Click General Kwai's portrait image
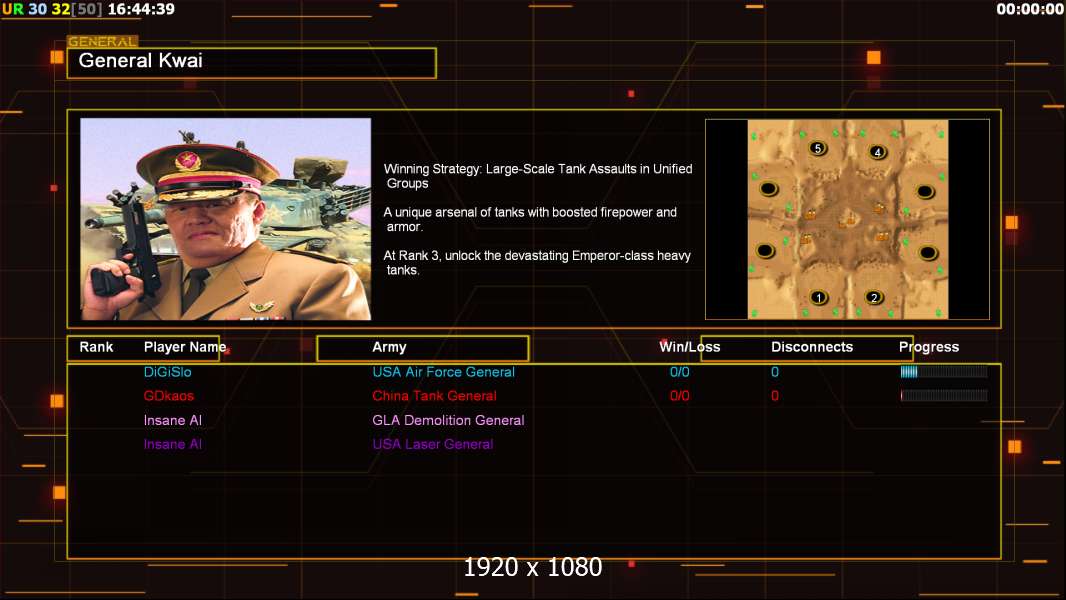Viewport: 1066px width, 600px height. tap(226, 219)
